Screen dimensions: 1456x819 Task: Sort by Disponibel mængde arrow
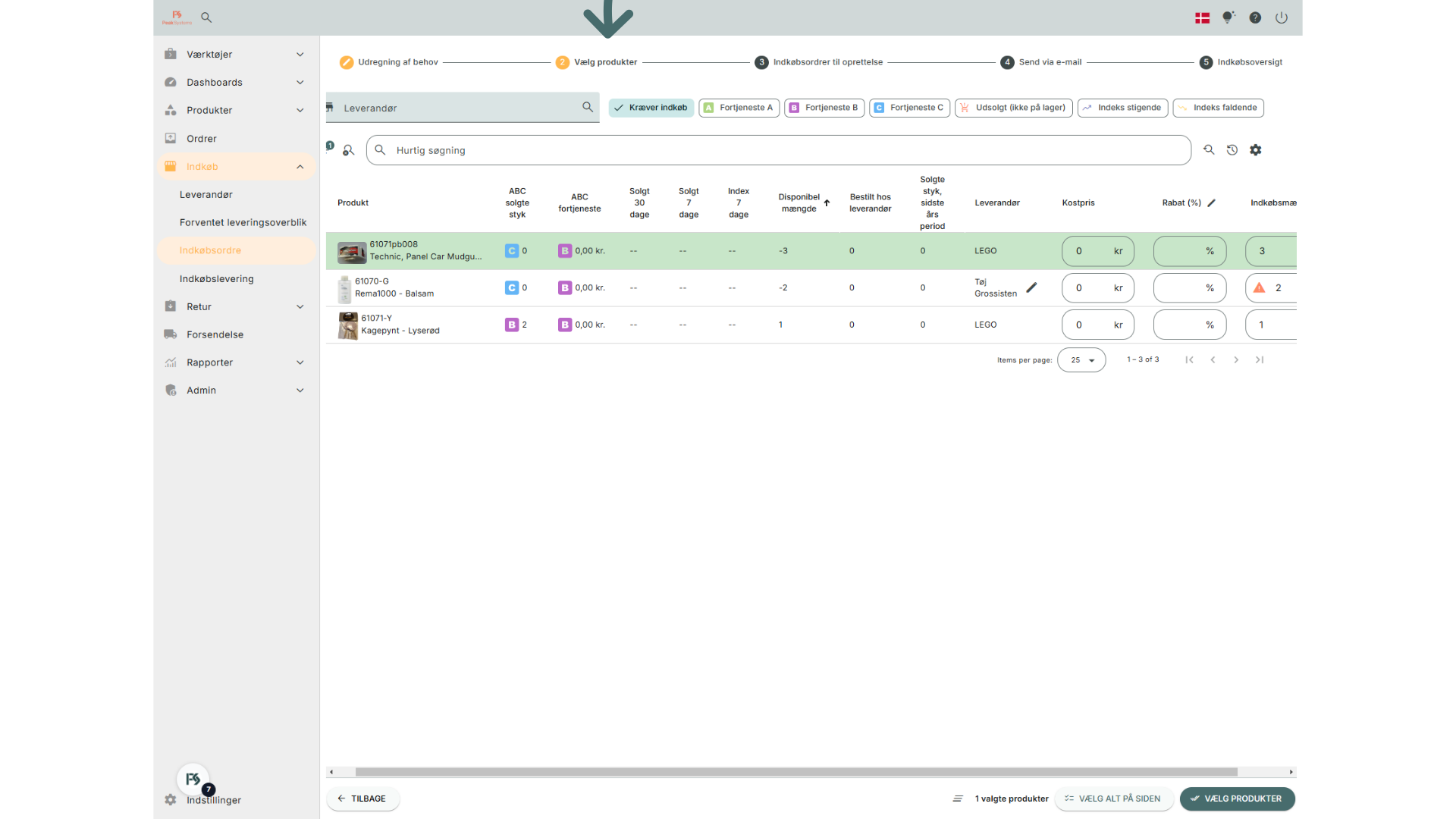click(x=827, y=202)
